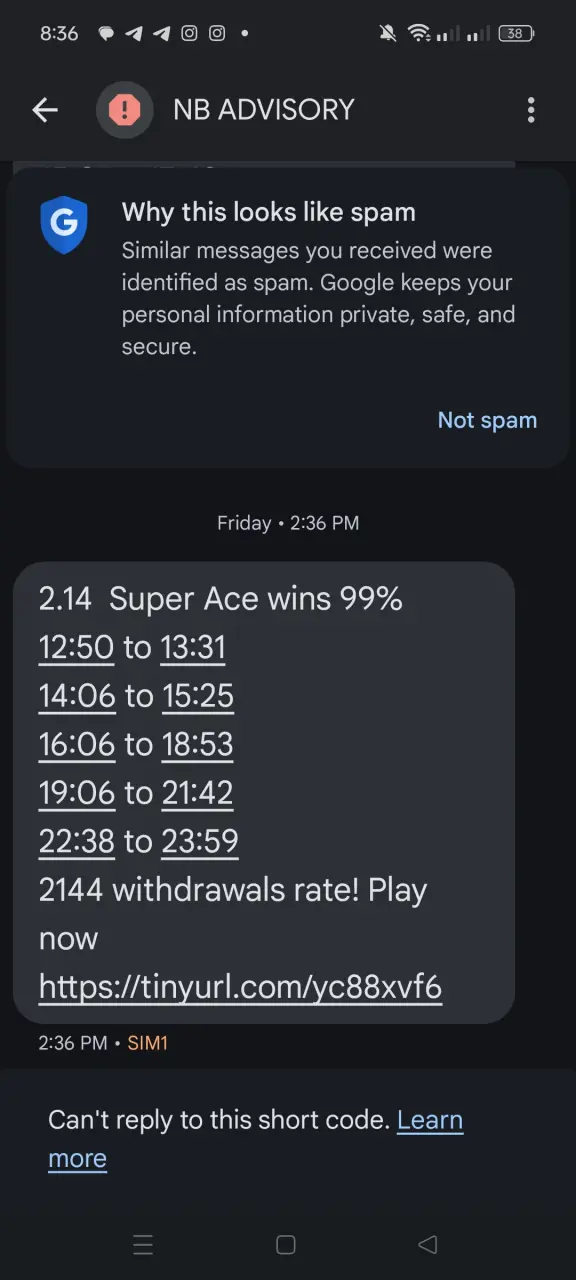The image size is (576, 1280).
Task: Open the tinyurl.com link in message
Action: [x=240, y=987]
